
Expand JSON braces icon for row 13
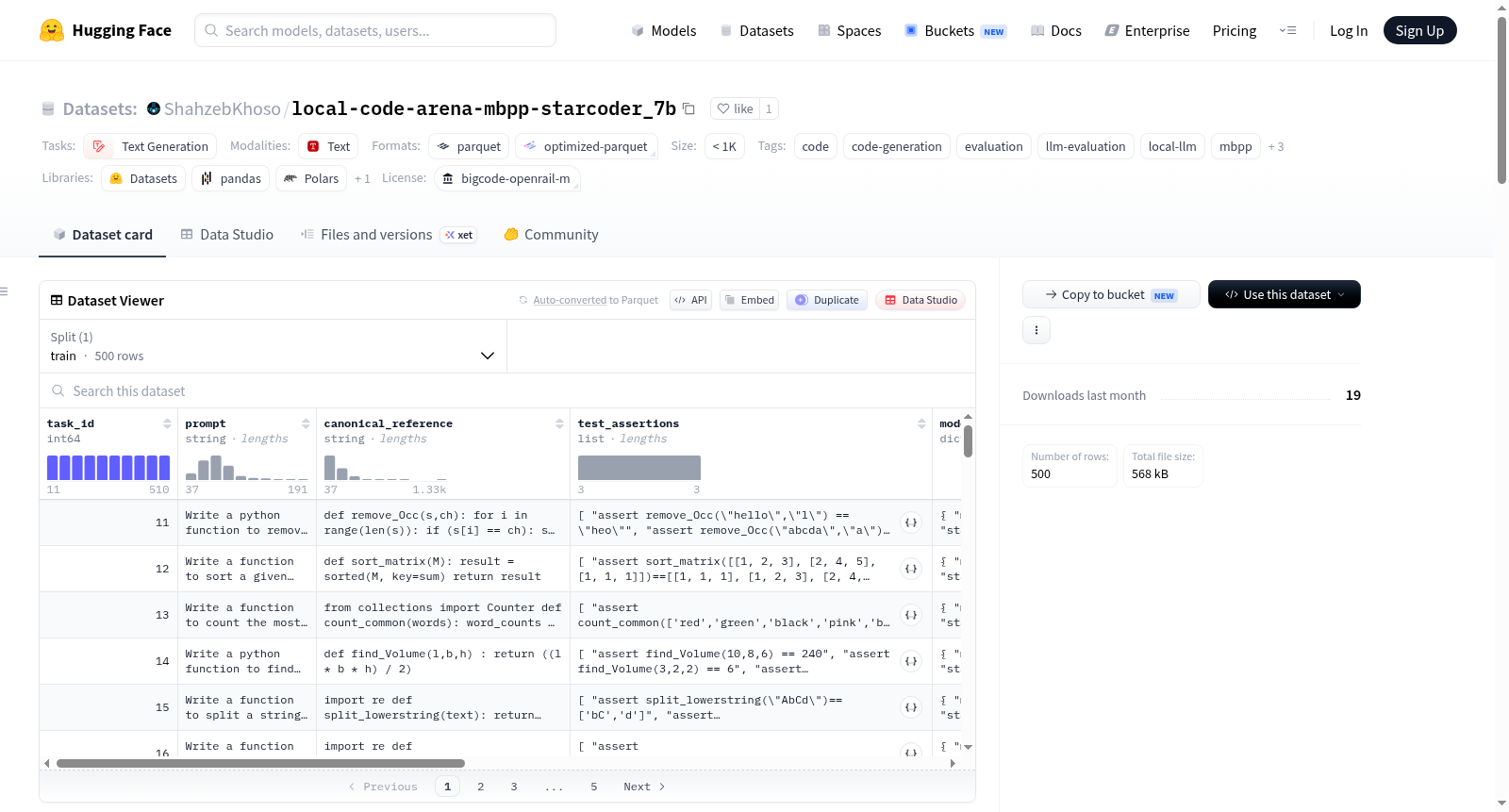click(911, 615)
